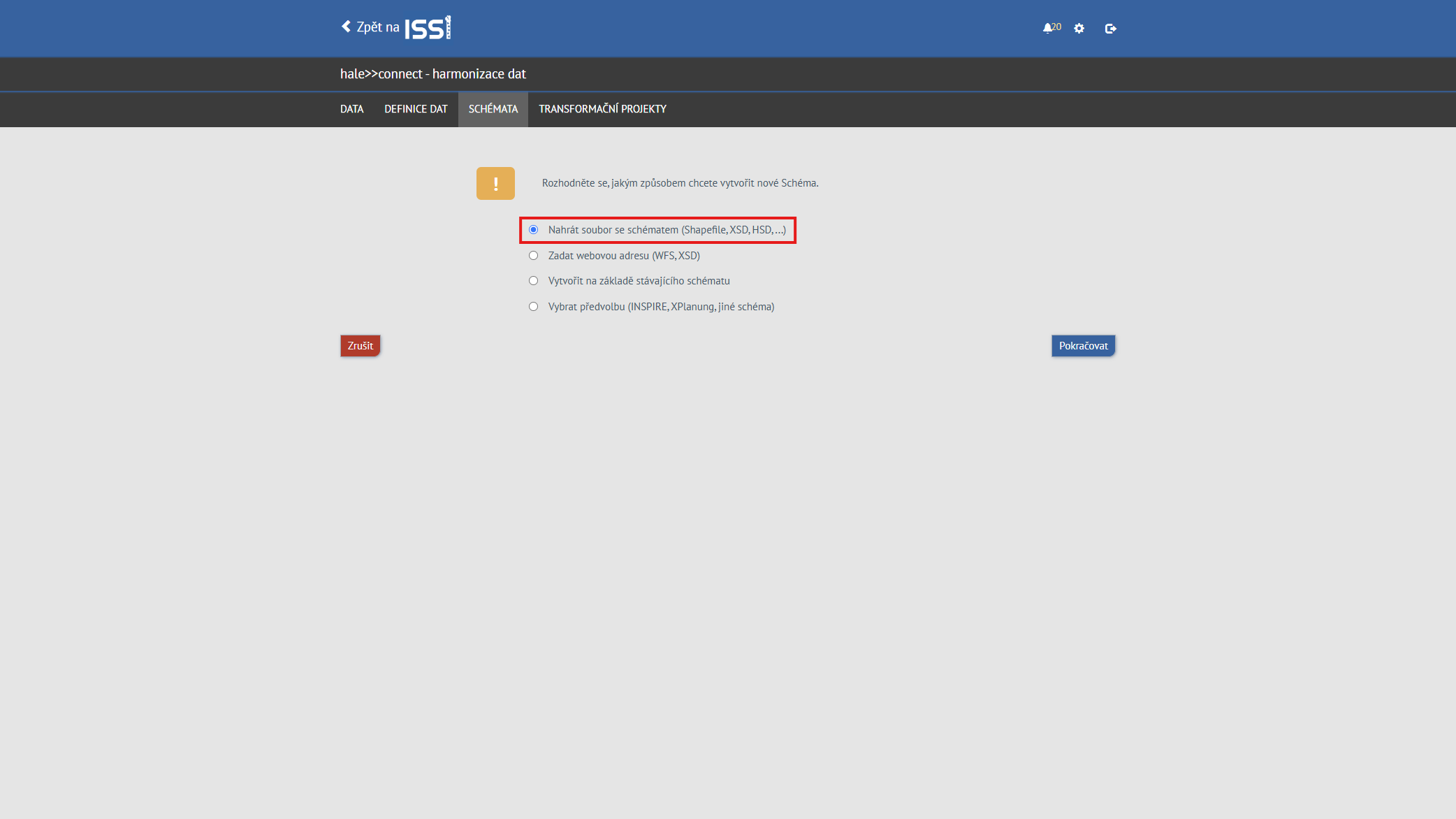
Task: Select 'Vytvořit na základě stávajícího schématu' radio
Action: 534,281
